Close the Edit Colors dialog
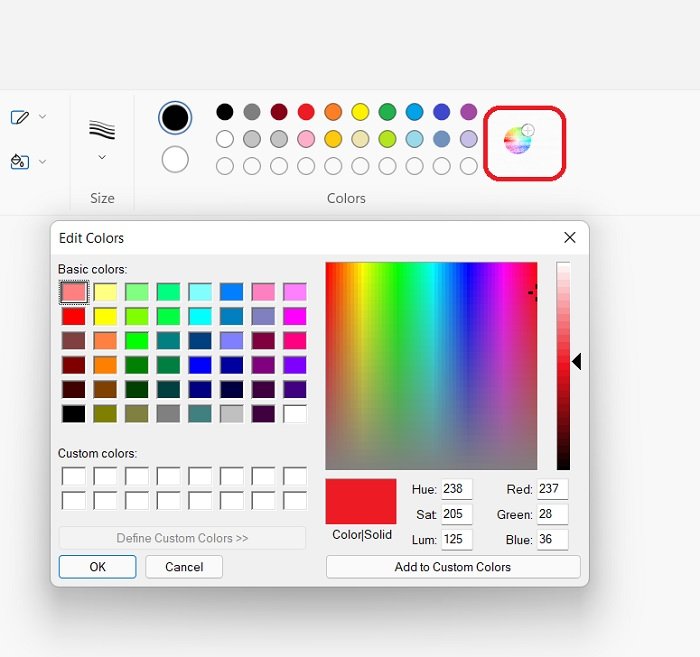 coord(570,237)
